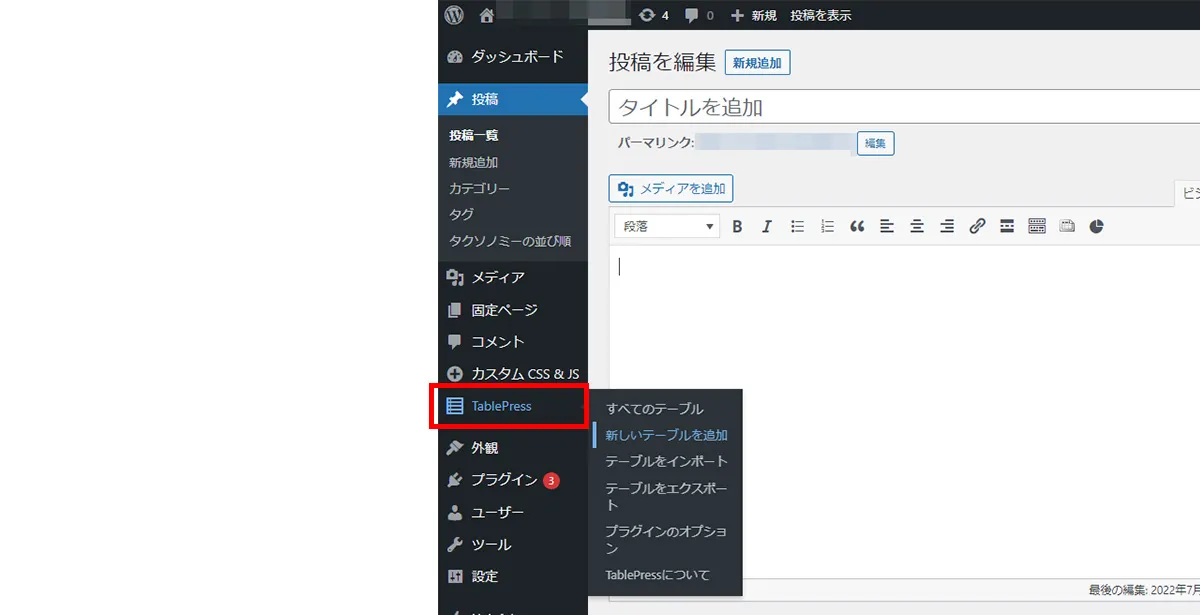Open the pie chart insert icon
Screen dimensions: 1200x615
(1097, 225)
